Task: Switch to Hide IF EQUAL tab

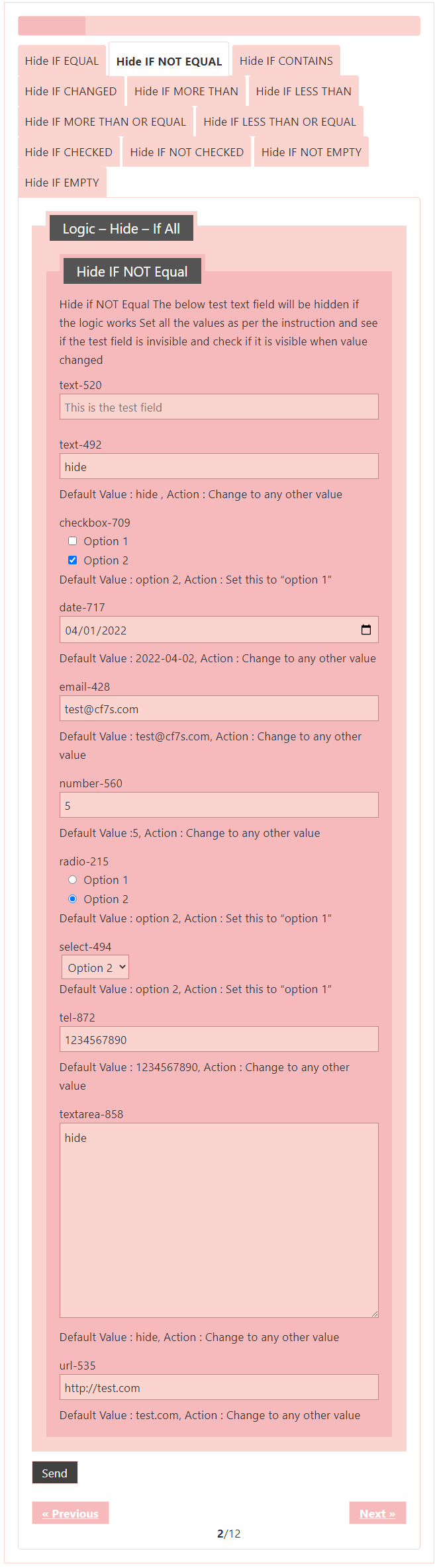Action: [62, 61]
